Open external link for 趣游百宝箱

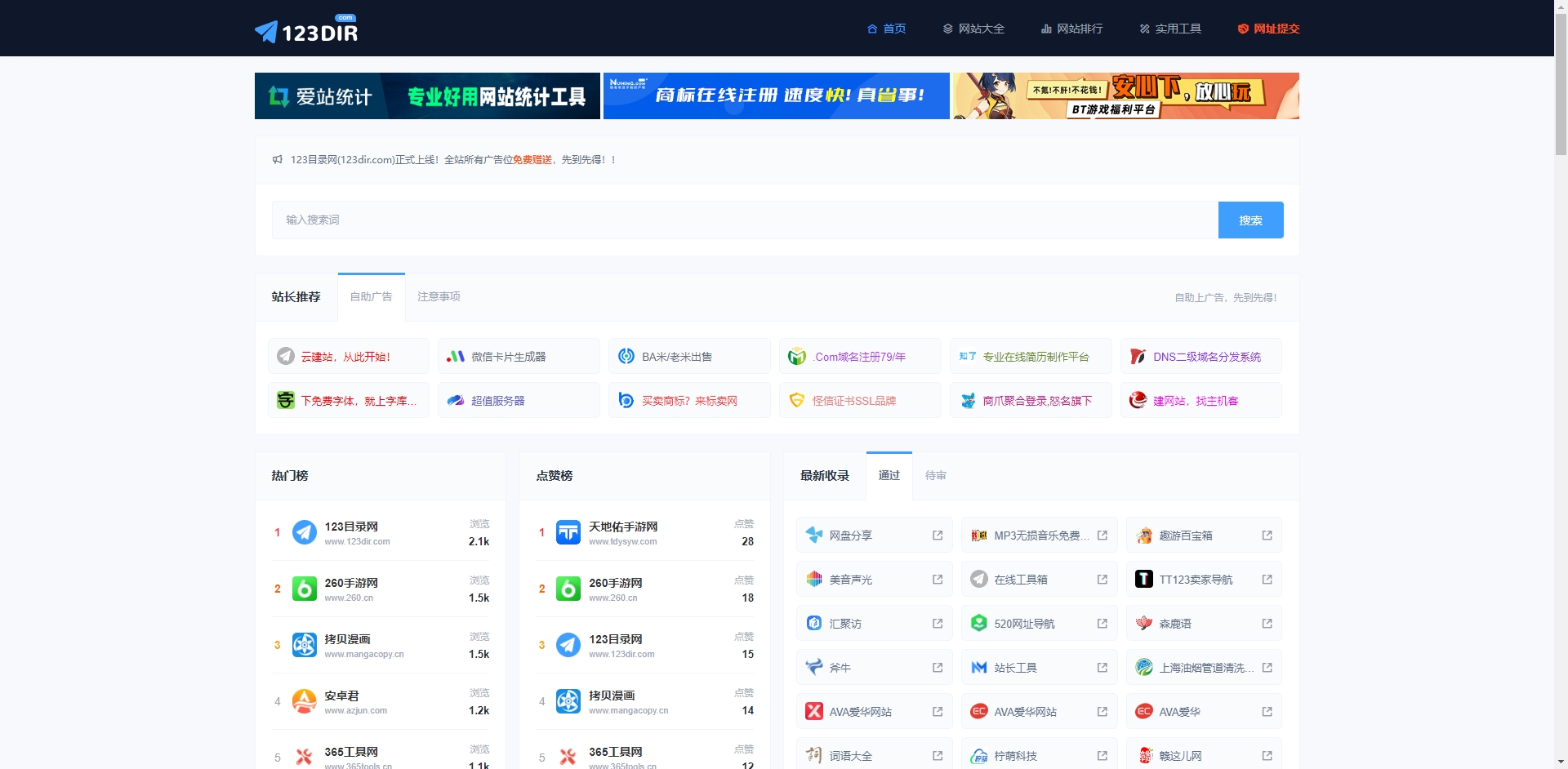tap(1267, 536)
